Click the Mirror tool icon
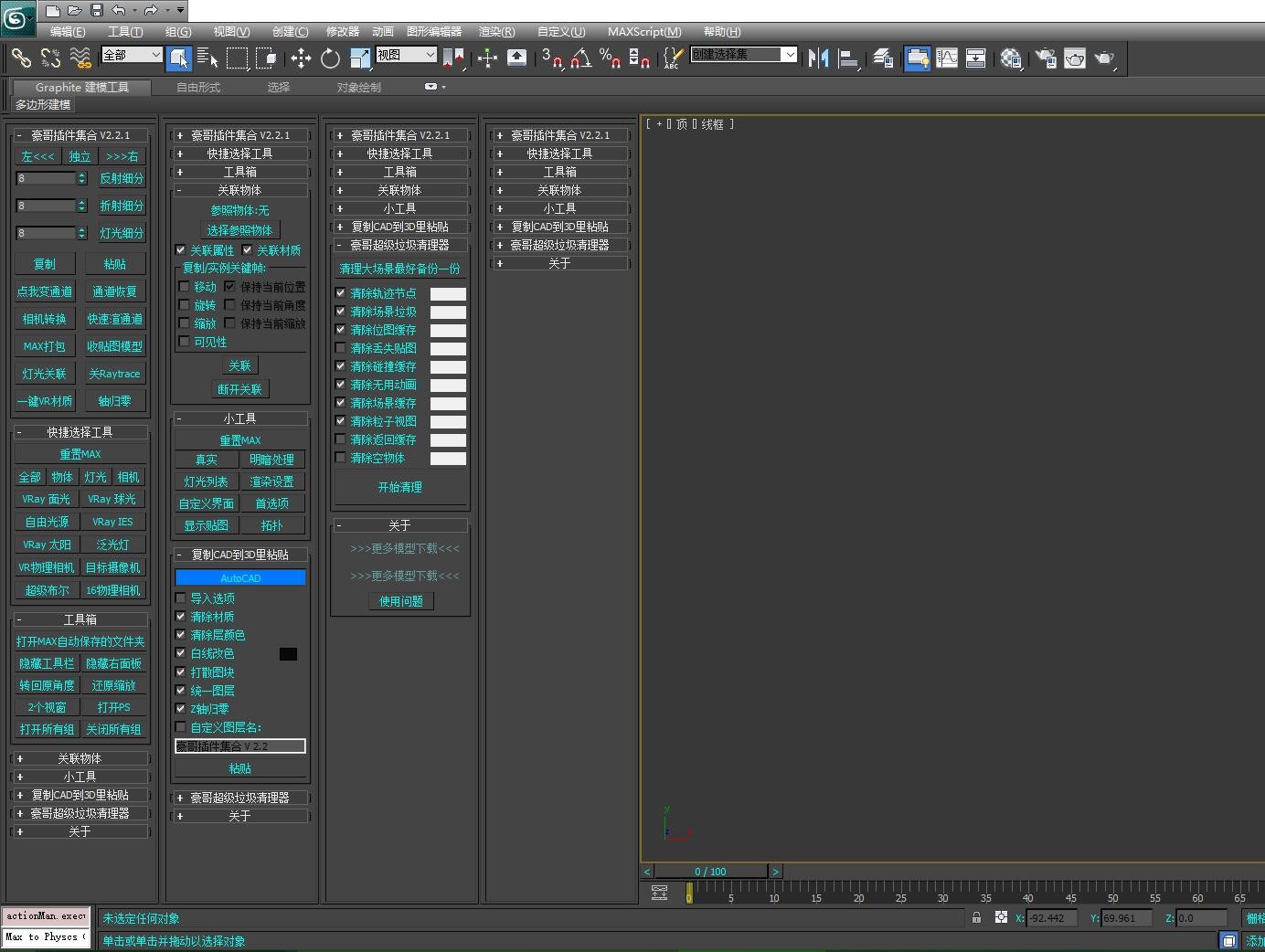 (818, 58)
